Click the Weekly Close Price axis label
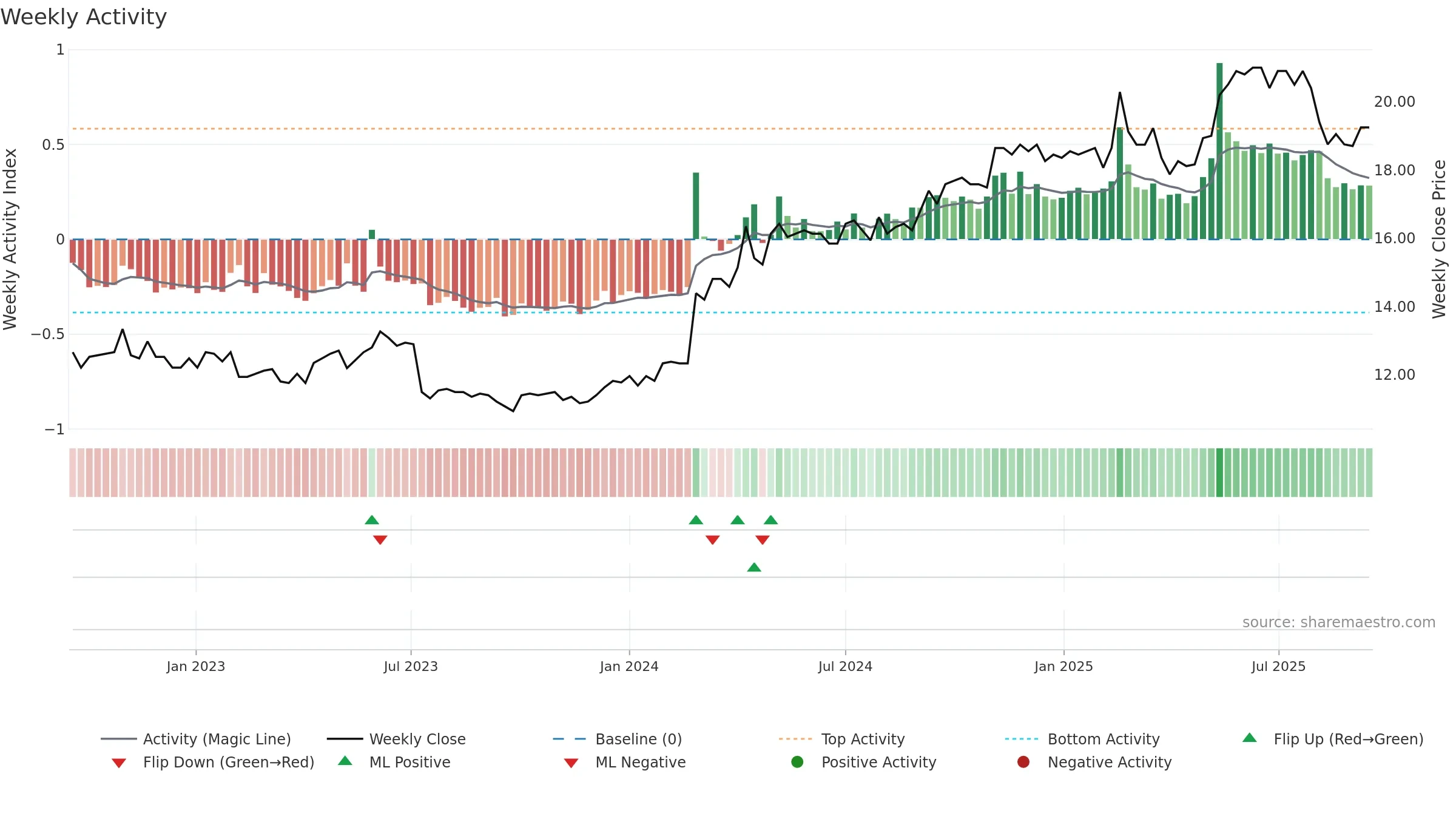The image size is (1456, 819). point(1439,240)
